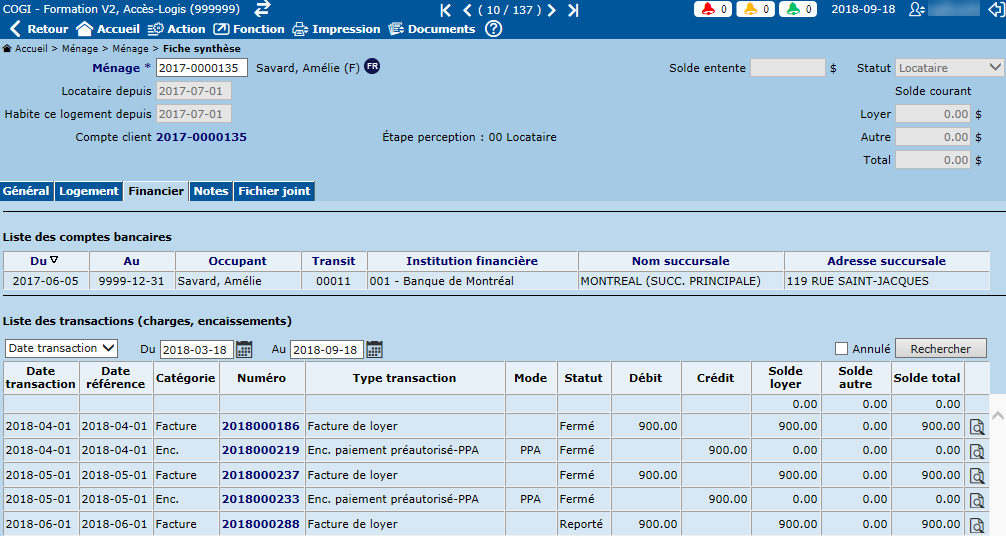Expand the Statut dropdown
Viewport: 1006px width, 536px height.
tap(949, 68)
